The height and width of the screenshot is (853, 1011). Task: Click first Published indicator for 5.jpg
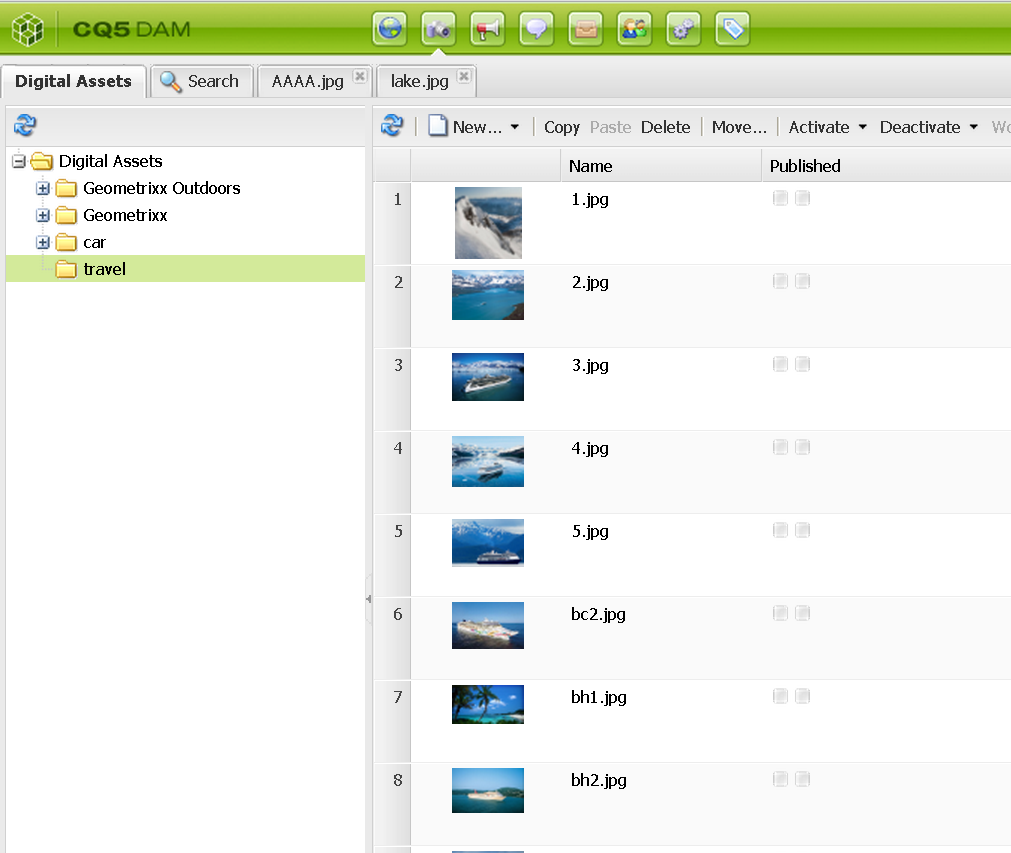point(780,530)
